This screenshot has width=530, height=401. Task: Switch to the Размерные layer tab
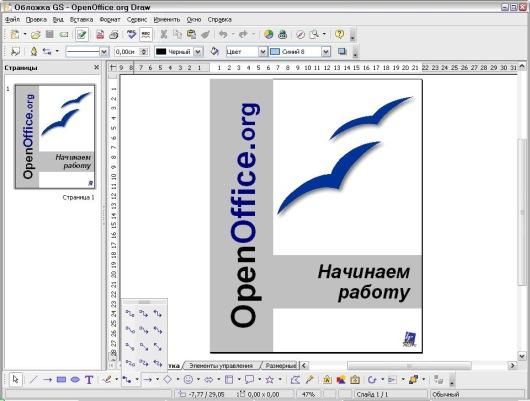pyautogui.click(x=280, y=365)
